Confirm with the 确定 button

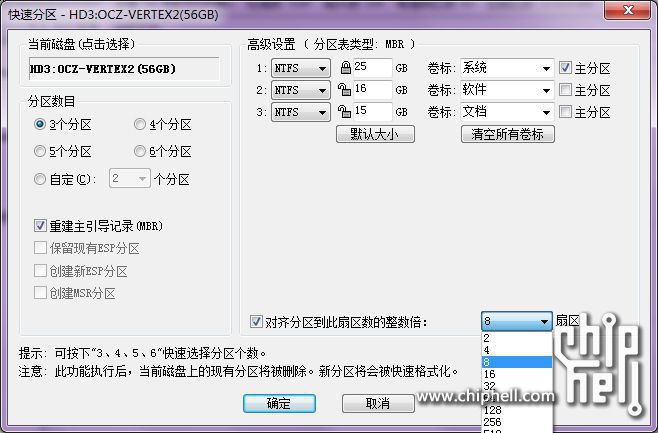point(279,403)
